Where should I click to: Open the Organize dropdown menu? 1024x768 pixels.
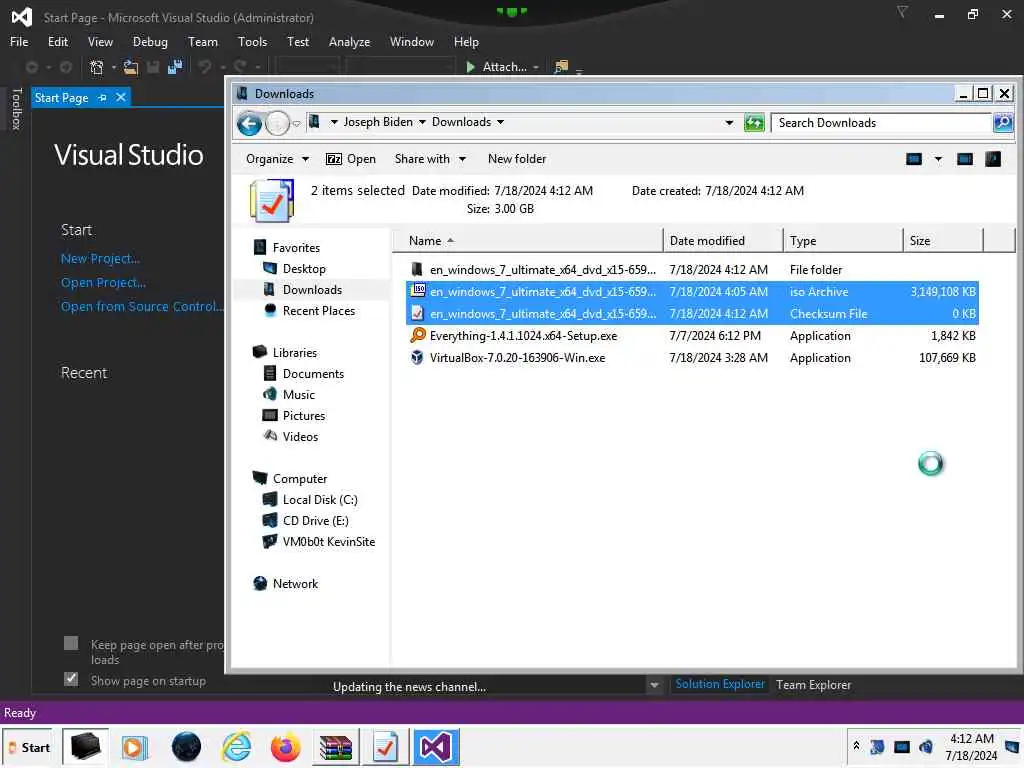277,159
